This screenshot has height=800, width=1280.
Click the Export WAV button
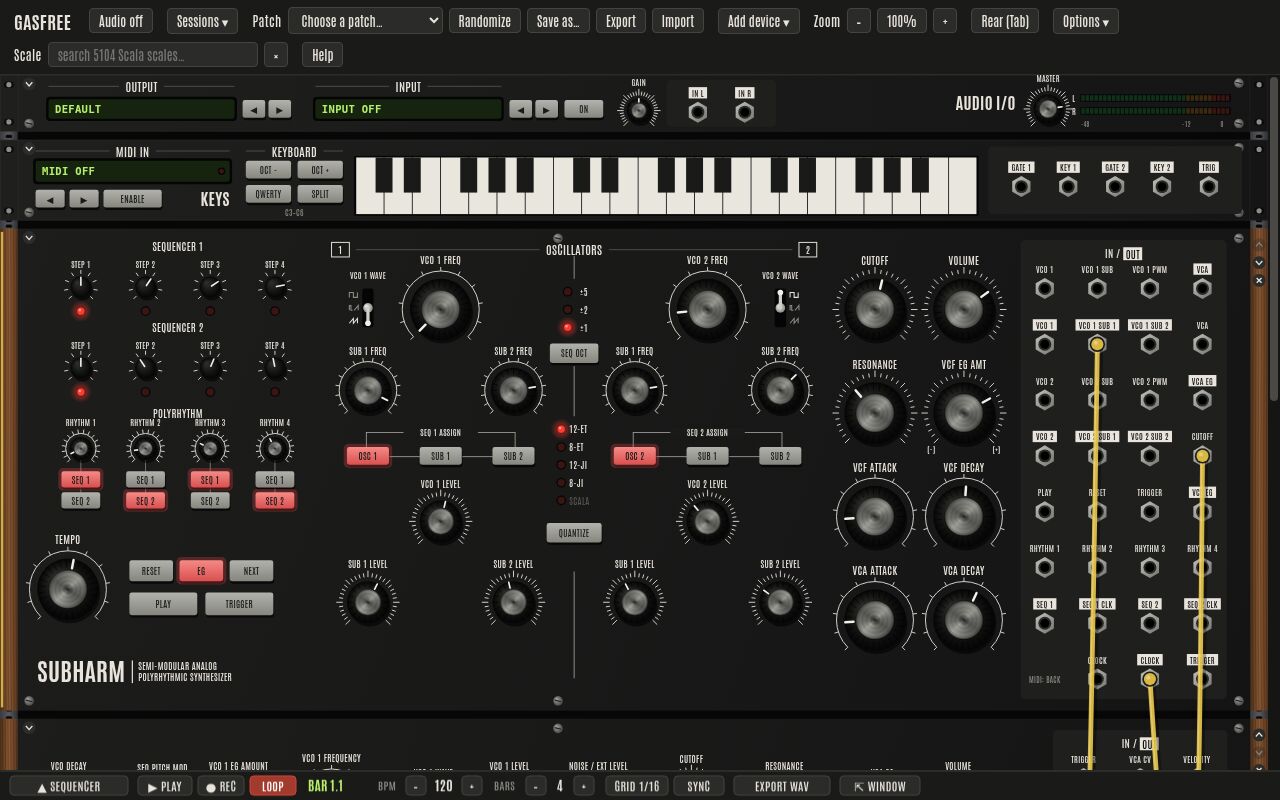click(x=782, y=786)
